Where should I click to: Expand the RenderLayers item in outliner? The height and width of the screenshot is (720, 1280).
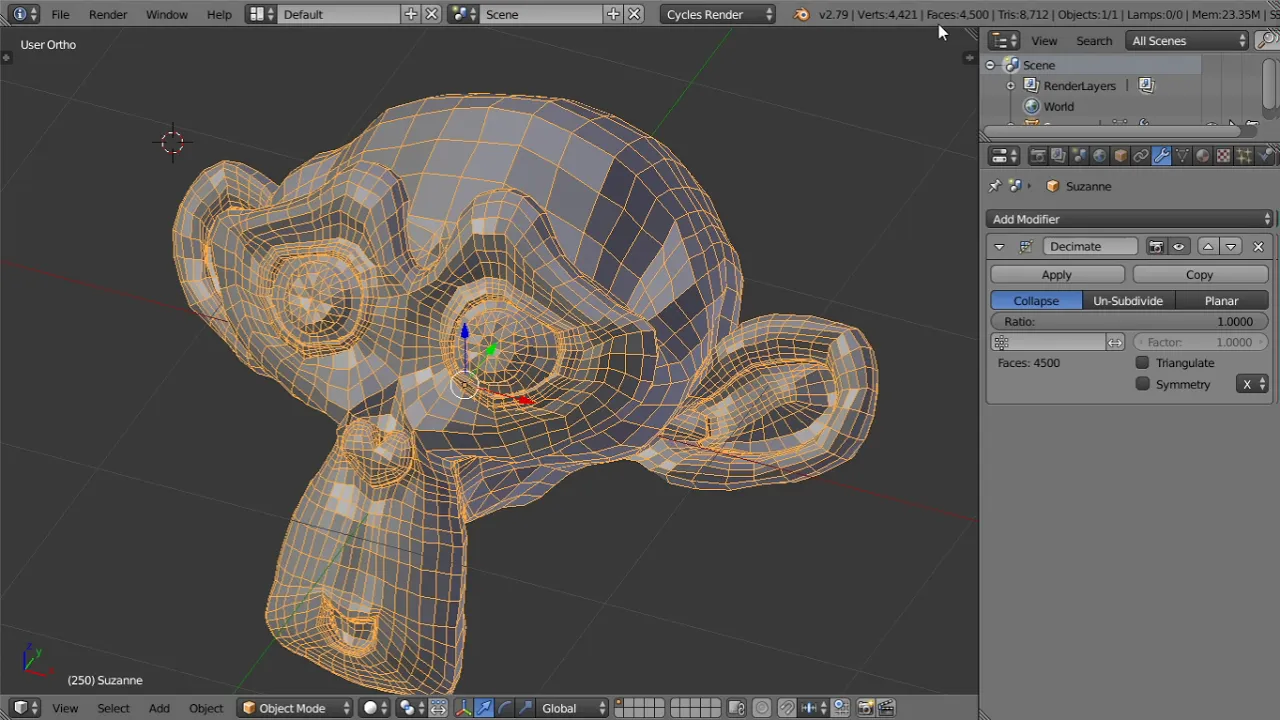click(x=1010, y=86)
